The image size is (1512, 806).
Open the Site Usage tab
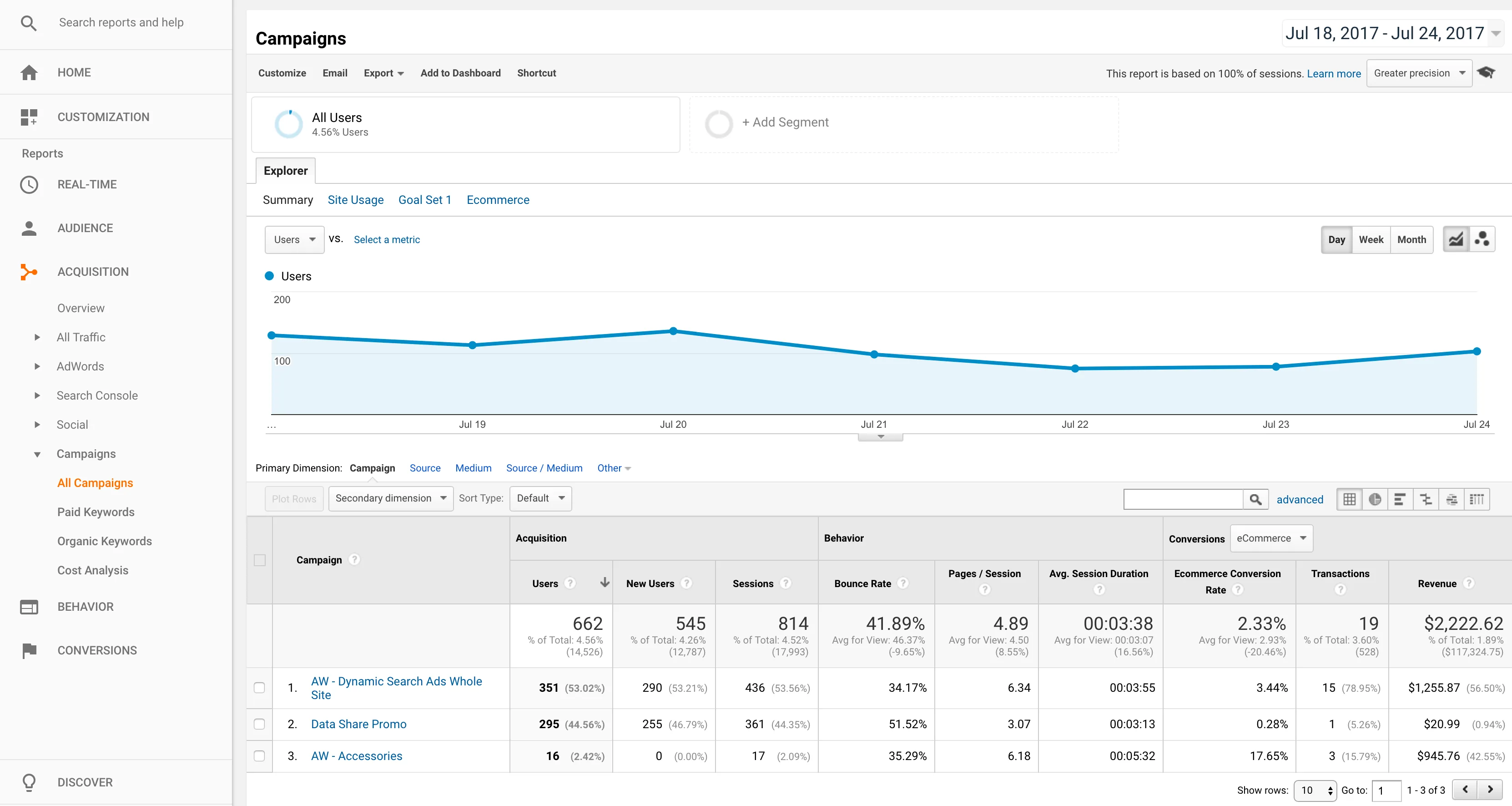tap(355, 200)
